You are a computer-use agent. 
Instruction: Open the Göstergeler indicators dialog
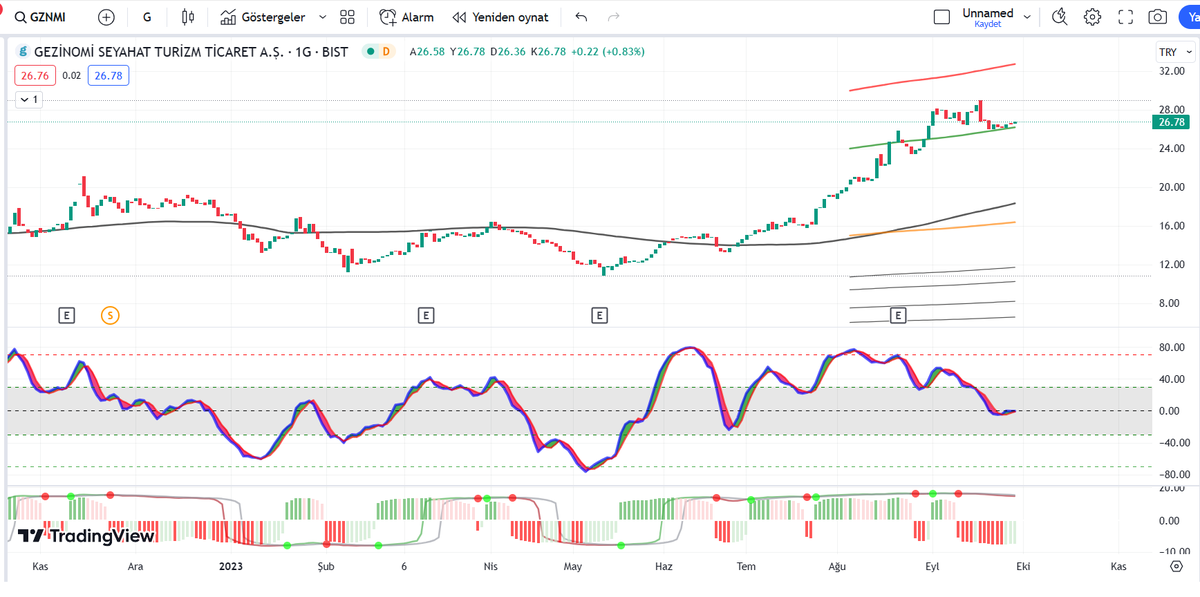pyautogui.click(x=262, y=17)
